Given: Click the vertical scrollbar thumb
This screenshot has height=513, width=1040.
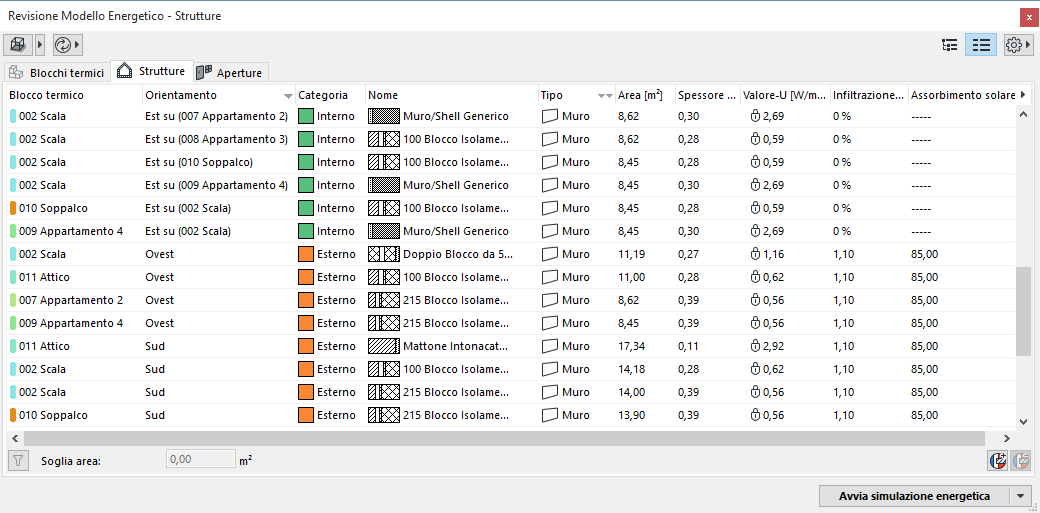Looking at the screenshot, I should [1023, 312].
